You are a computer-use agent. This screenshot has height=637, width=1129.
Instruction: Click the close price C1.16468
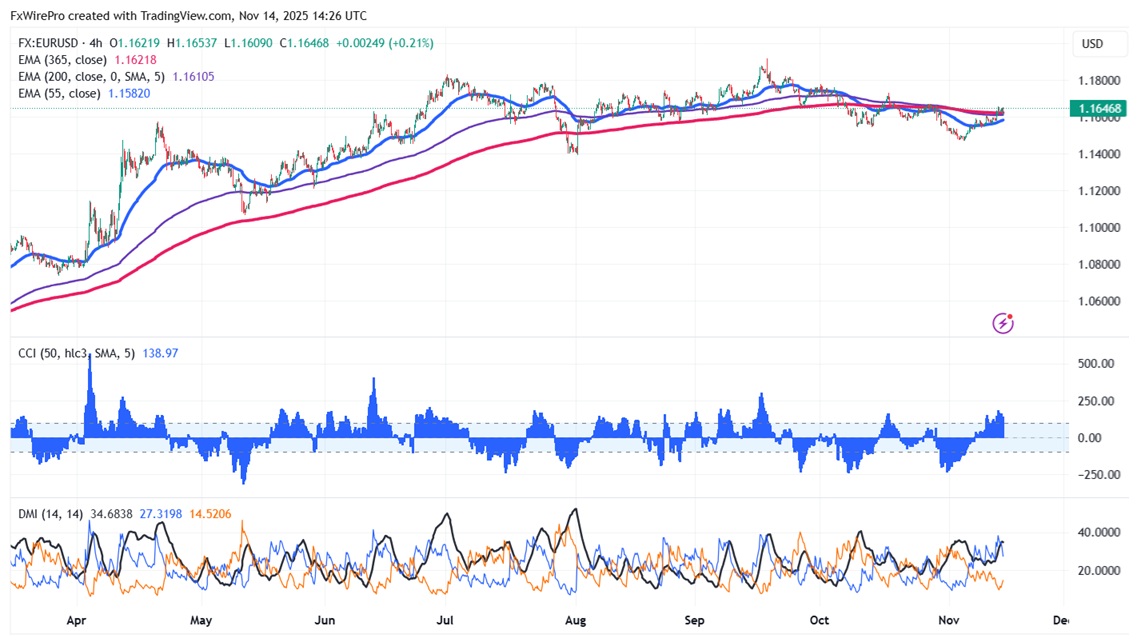click(x=305, y=43)
